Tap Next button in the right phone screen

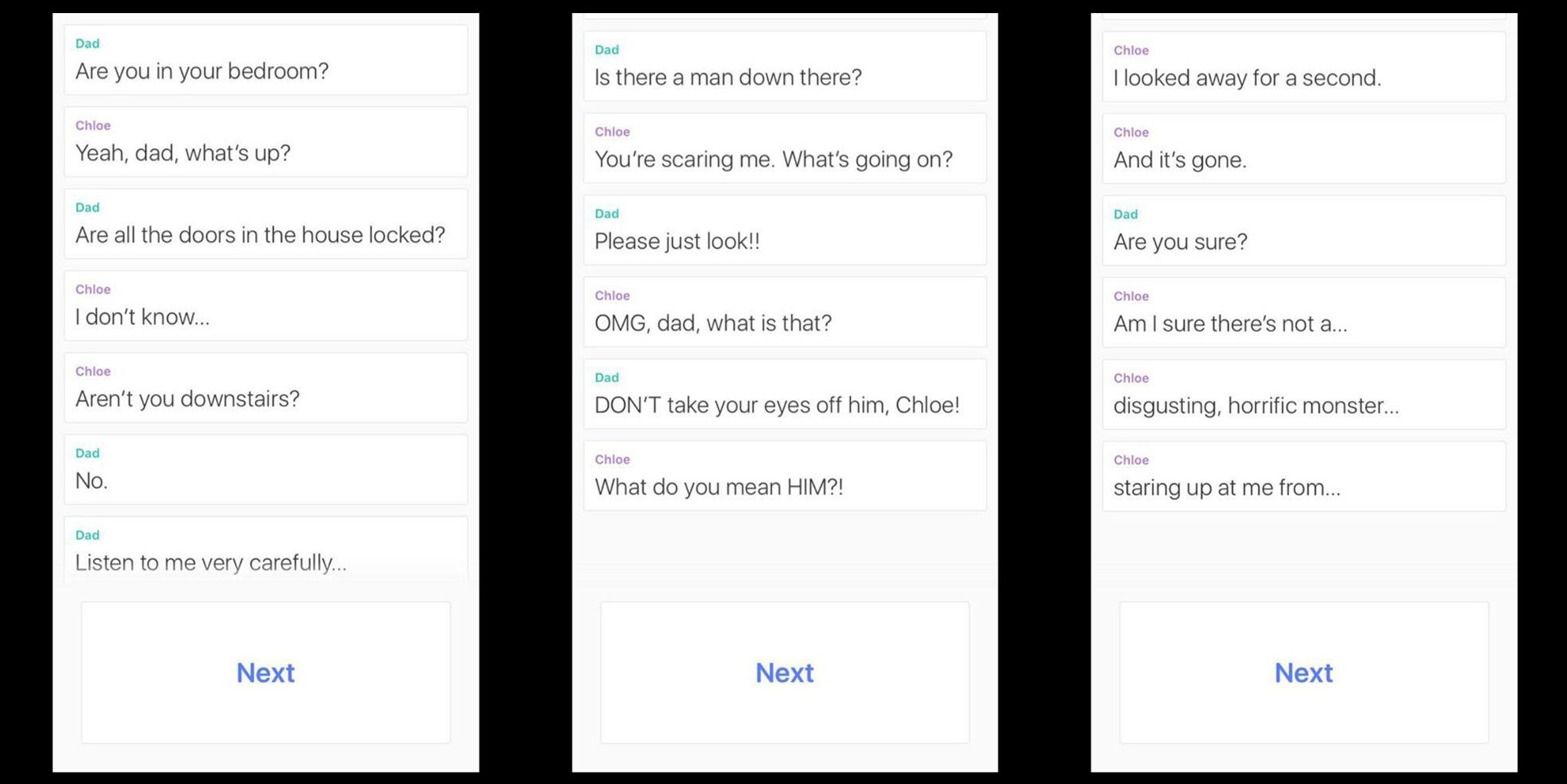[1304, 673]
